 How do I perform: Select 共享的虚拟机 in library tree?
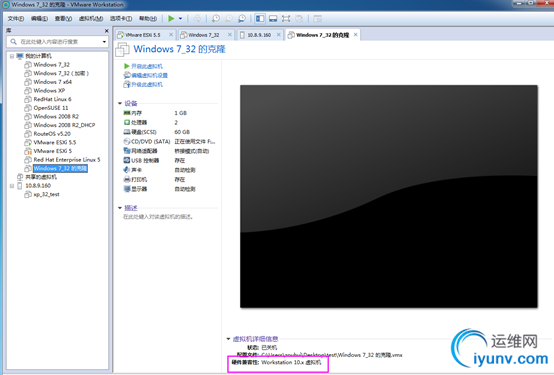click(41, 177)
